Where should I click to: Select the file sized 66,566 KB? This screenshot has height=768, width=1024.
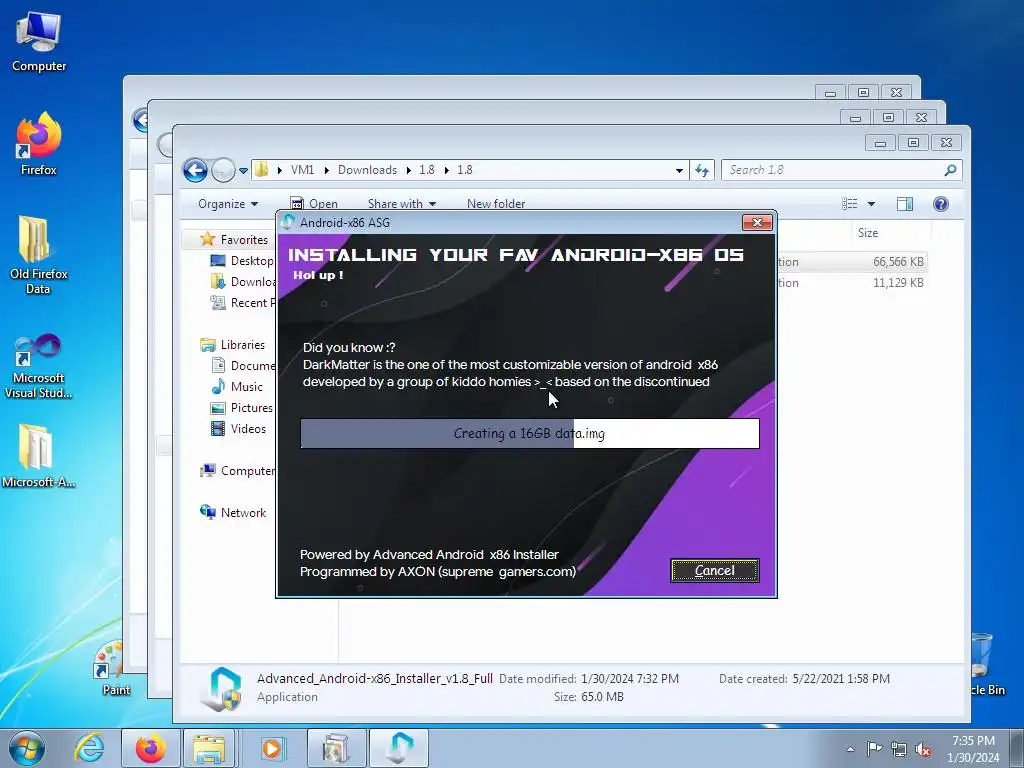[898, 262]
